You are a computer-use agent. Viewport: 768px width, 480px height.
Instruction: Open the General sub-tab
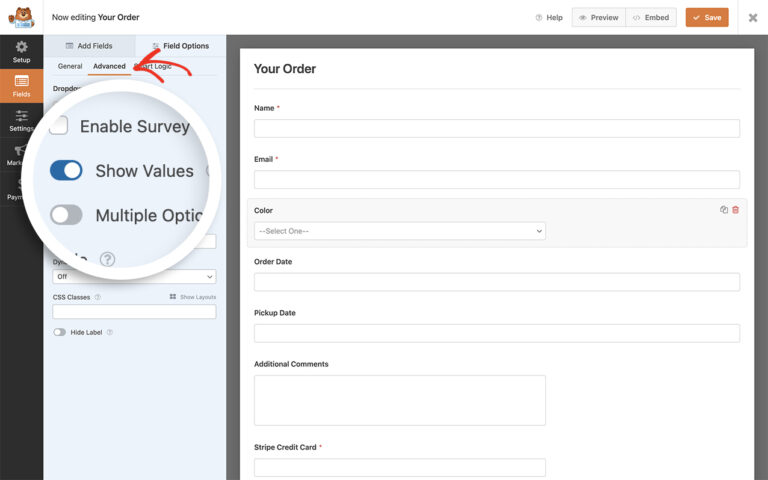70,66
